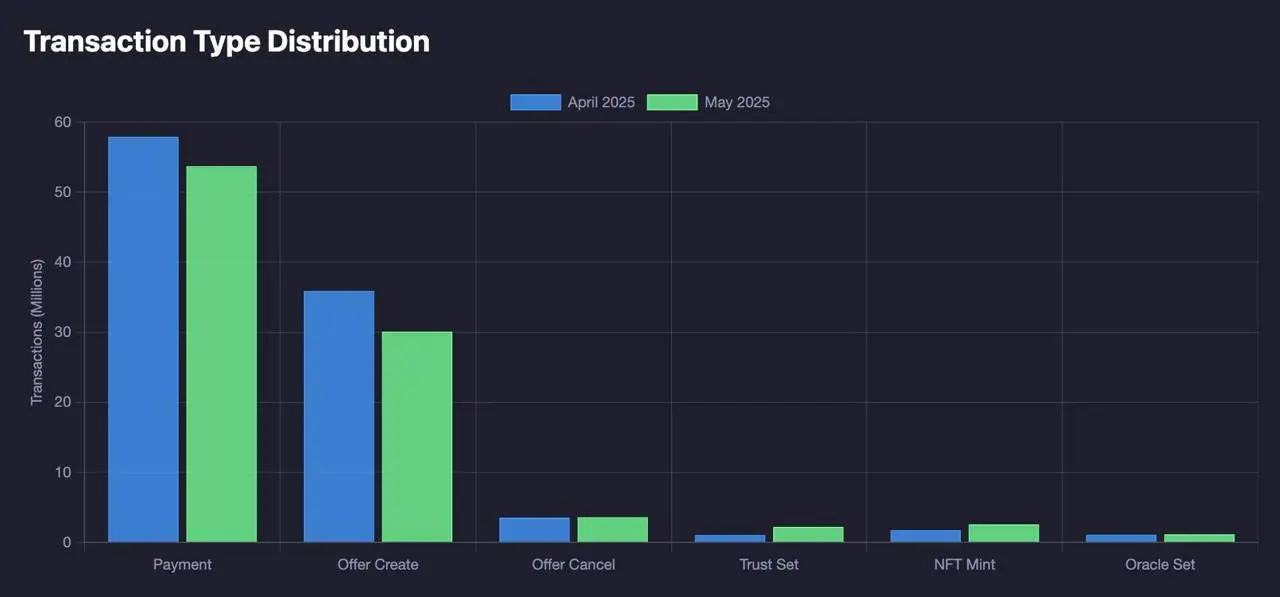This screenshot has width=1280, height=597.
Task: Click the green May 2025 legend swatch
Action: (x=672, y=102)
